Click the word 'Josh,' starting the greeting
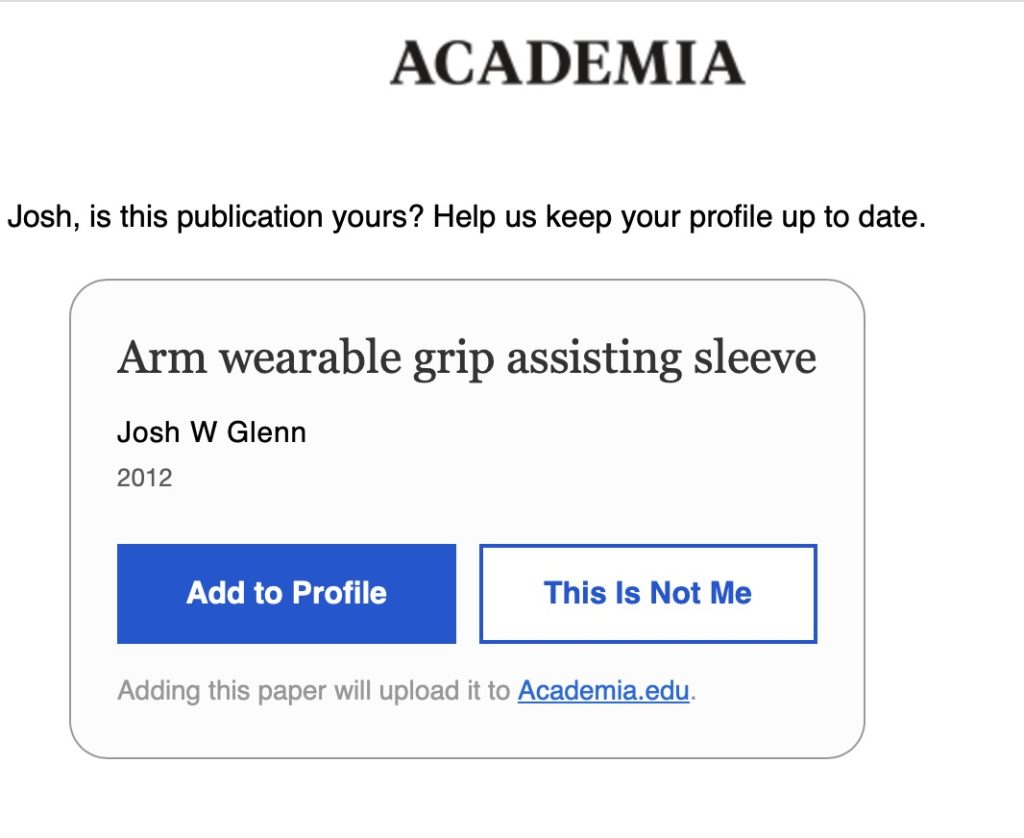This screenshot has height=838, width=1024. coord(44,217)
